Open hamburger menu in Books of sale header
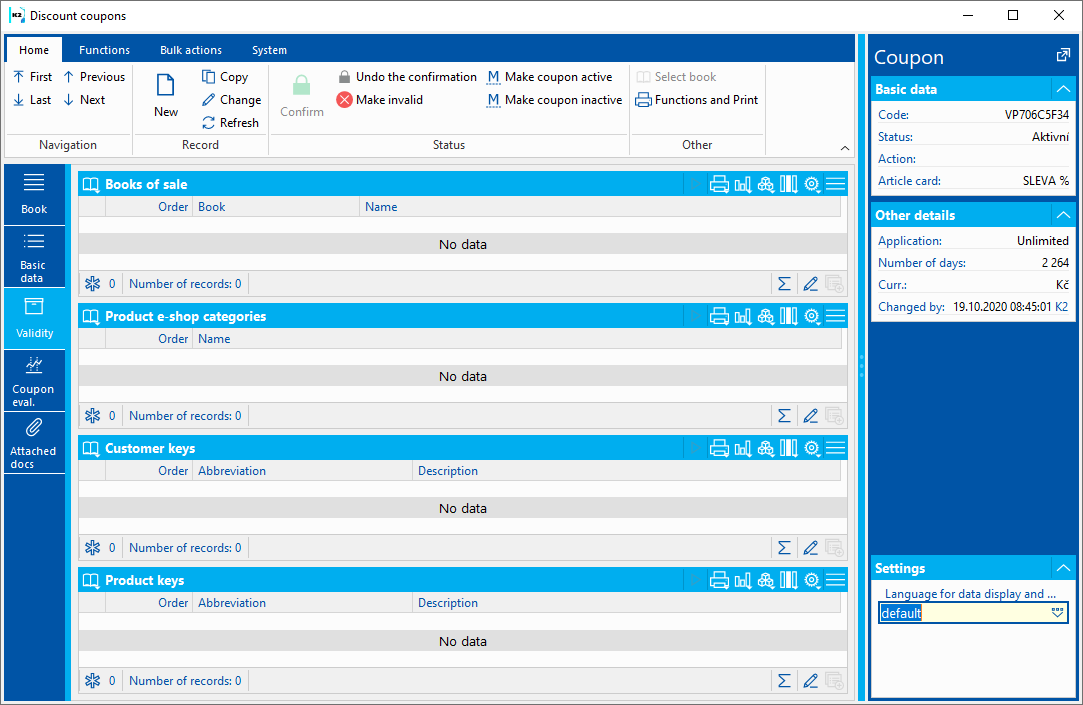 (x=835, y=184)
